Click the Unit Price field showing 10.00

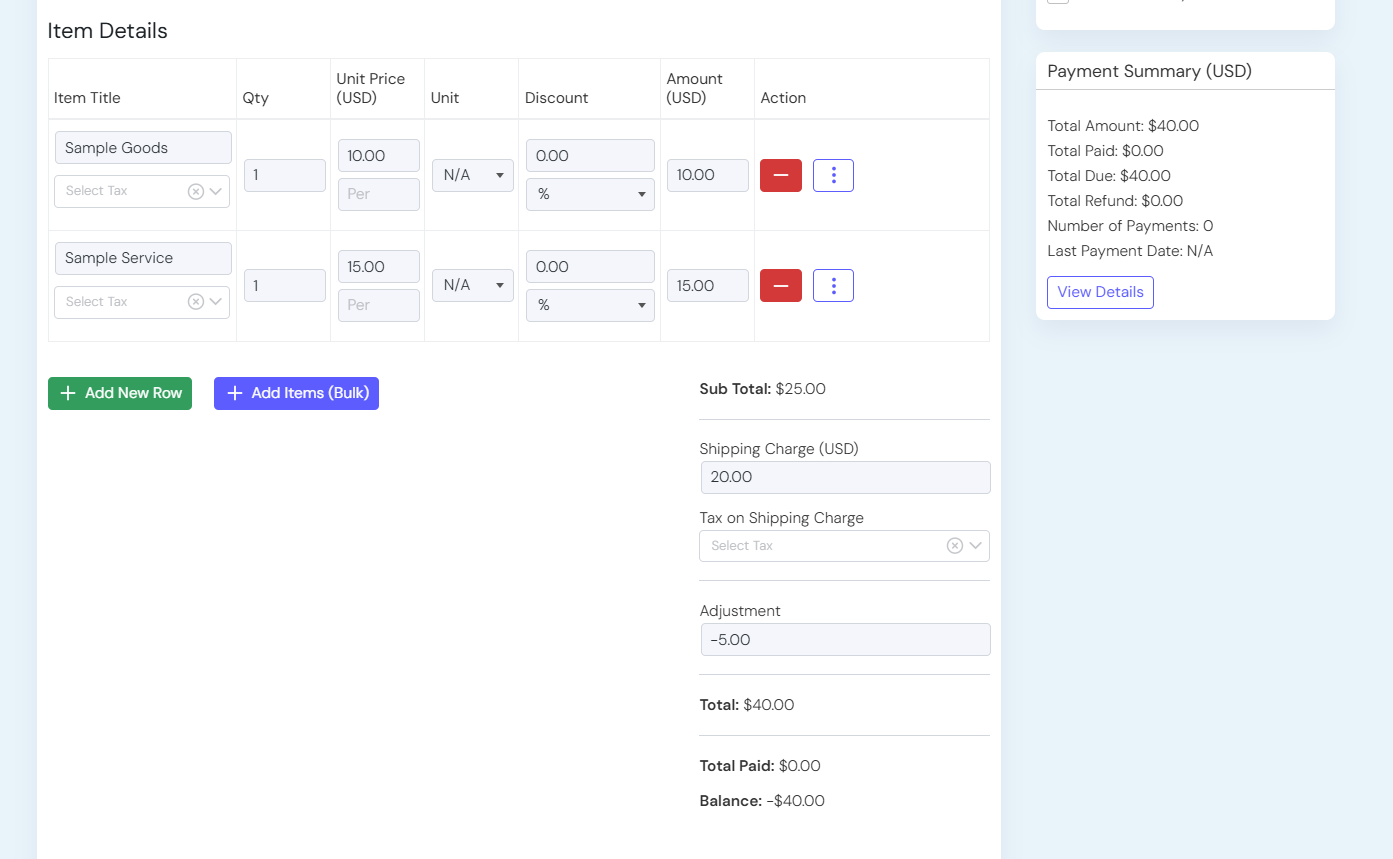coord(379,156)
